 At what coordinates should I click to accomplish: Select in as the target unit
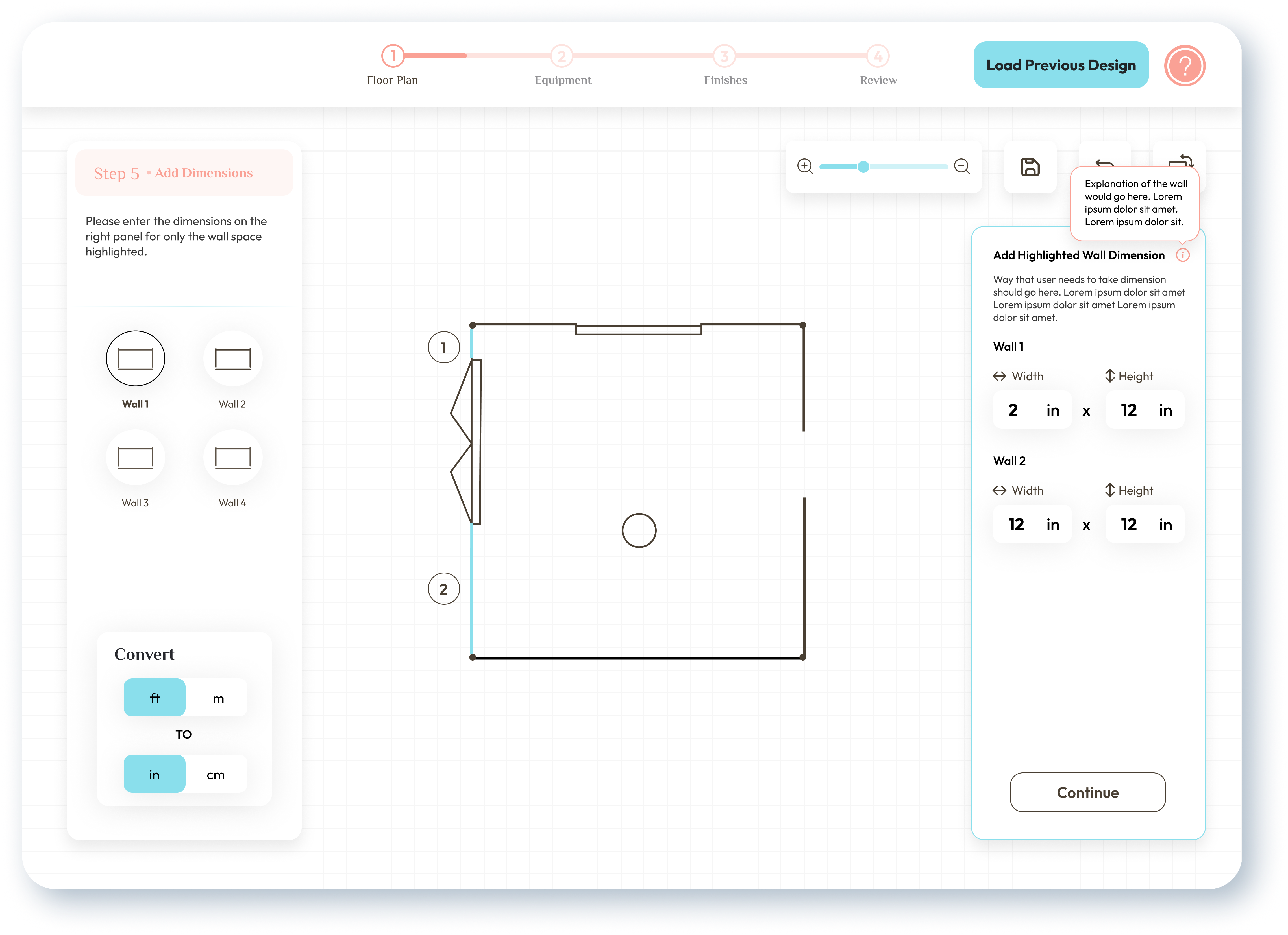(155, 774)
